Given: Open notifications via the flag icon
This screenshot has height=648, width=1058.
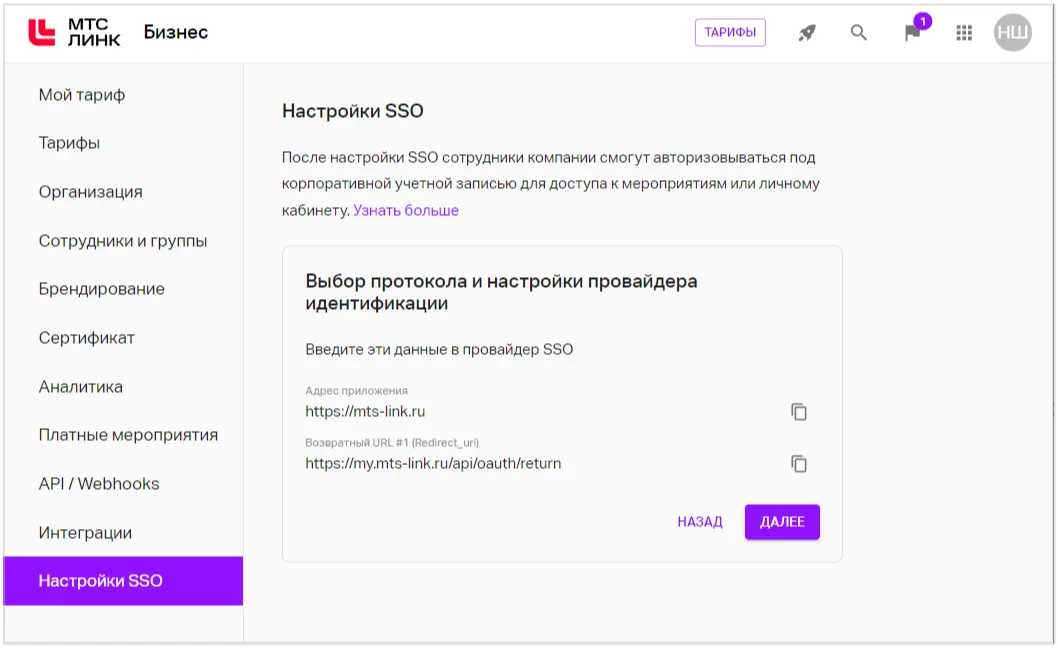Looking at the screenshot, I should click(x=911, y=33).
